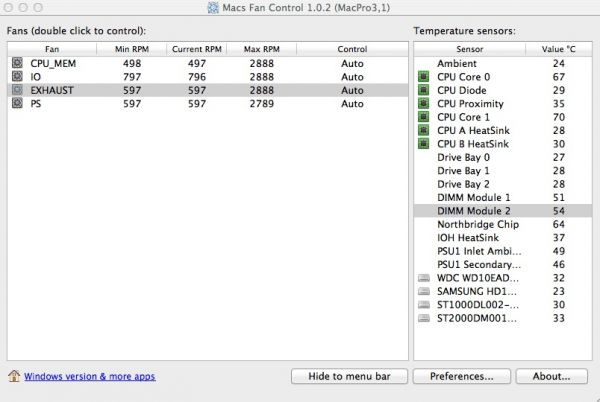Click the Control column header
The height and width of the screenshot is (402, 600).
352,47
